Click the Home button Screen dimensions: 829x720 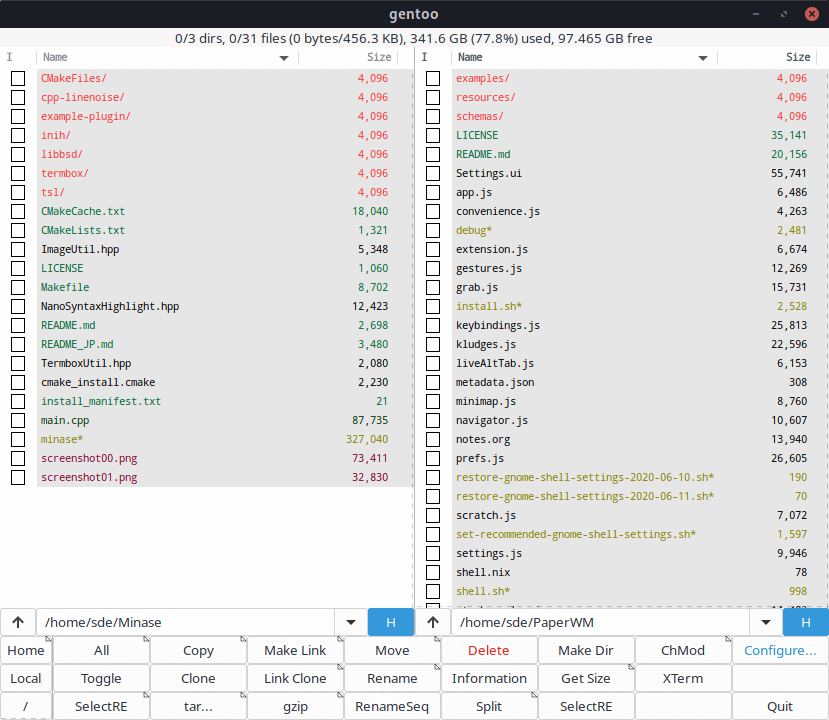[x=26, y=650]
